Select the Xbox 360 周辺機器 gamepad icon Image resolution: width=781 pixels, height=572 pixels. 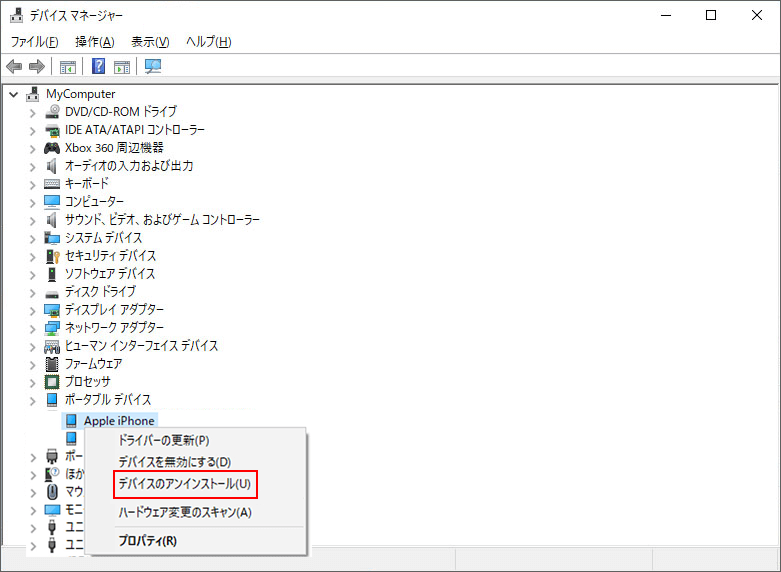(52, 148)
